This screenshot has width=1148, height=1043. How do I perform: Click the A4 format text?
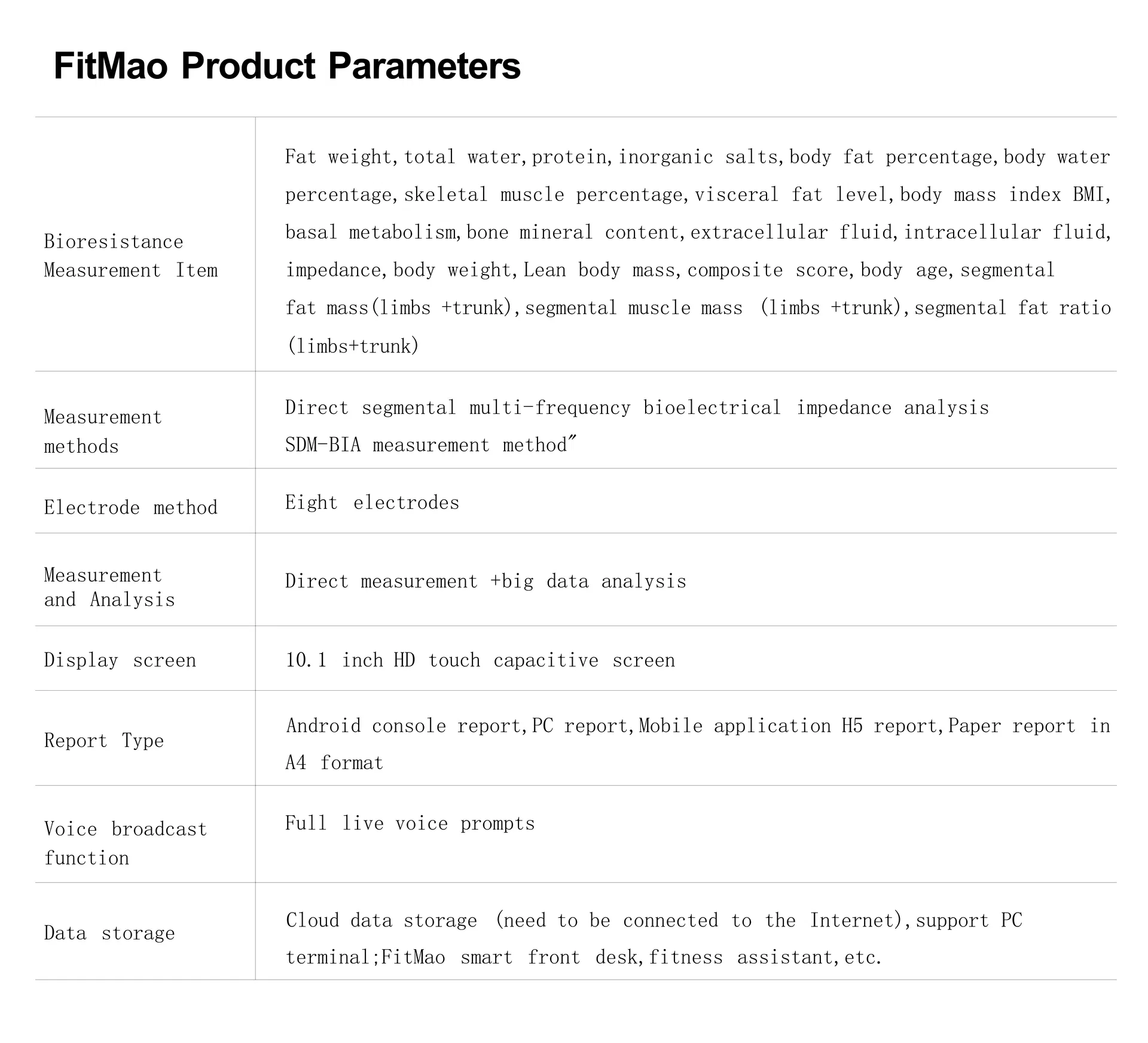[x=334, y=763]
